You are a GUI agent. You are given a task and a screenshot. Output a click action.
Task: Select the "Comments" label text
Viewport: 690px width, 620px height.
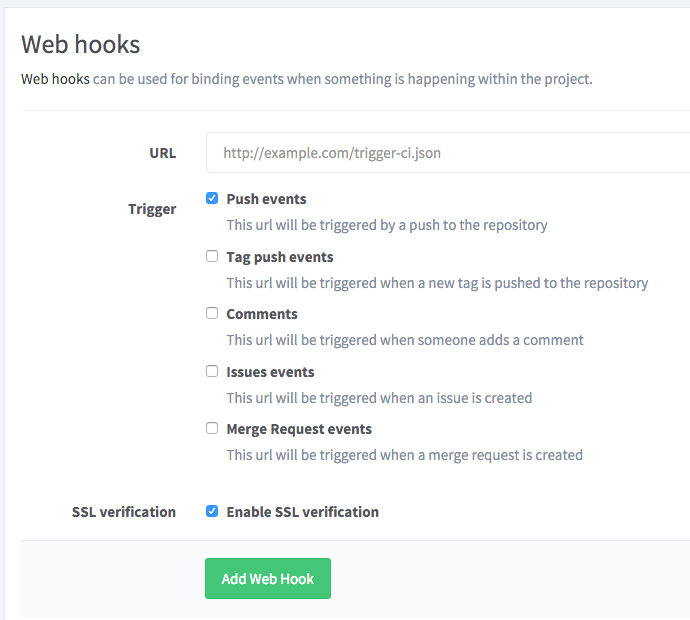(262, 314)
